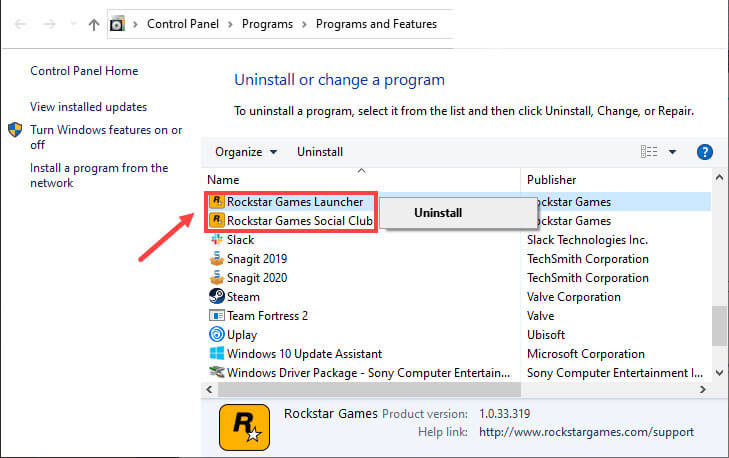Viewport: 729px width, 458px height.
Task: Select the Slack program row
Action: pos(240,240)
